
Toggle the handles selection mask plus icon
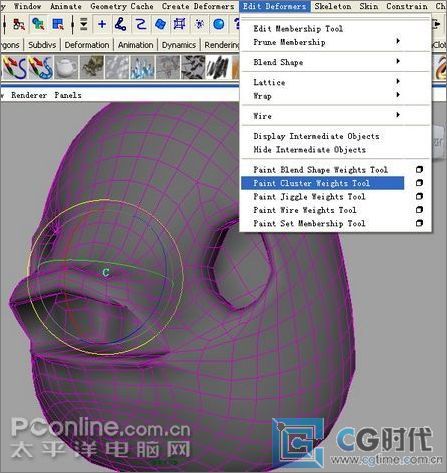point(102,24)
